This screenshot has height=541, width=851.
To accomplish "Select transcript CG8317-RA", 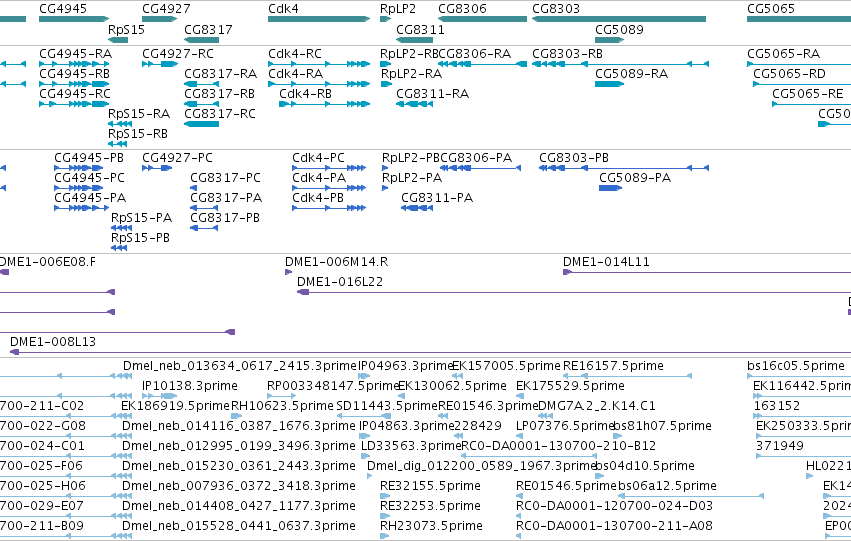I will [x=201, y=84].
